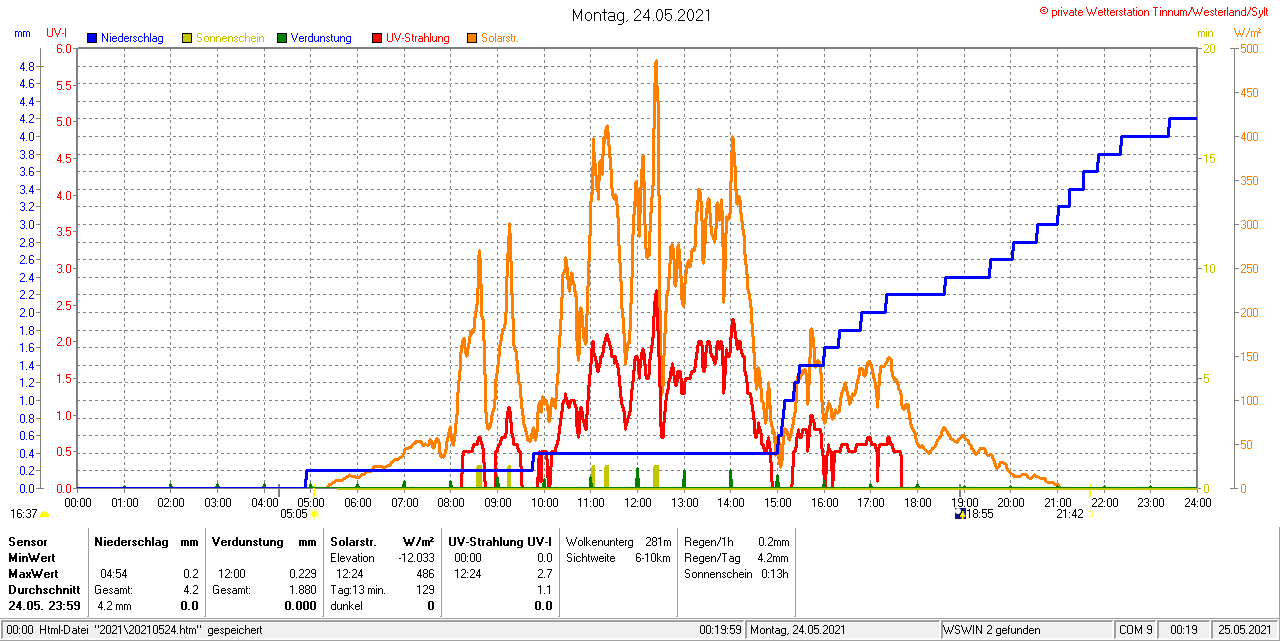Click the MaxWert row label

tap(35, 574)
